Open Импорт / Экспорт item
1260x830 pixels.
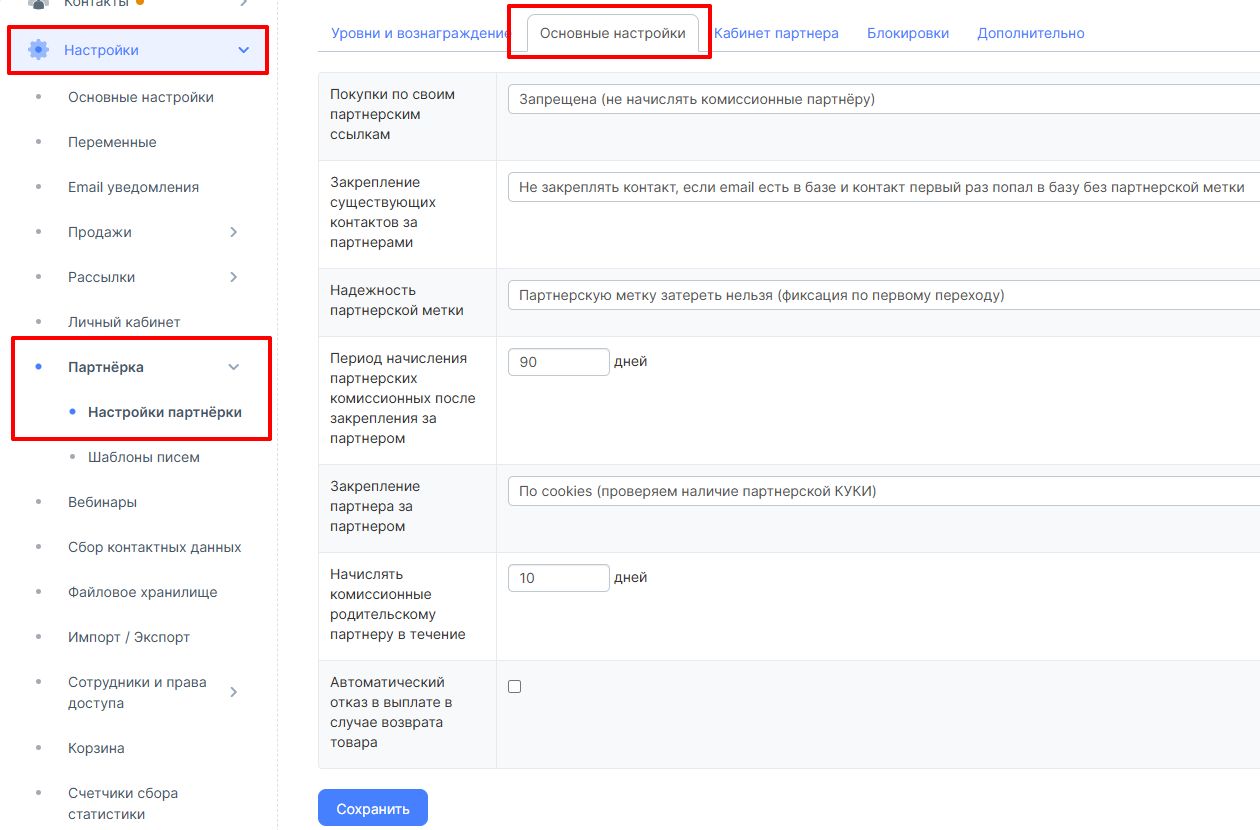[x=129, y=637]
